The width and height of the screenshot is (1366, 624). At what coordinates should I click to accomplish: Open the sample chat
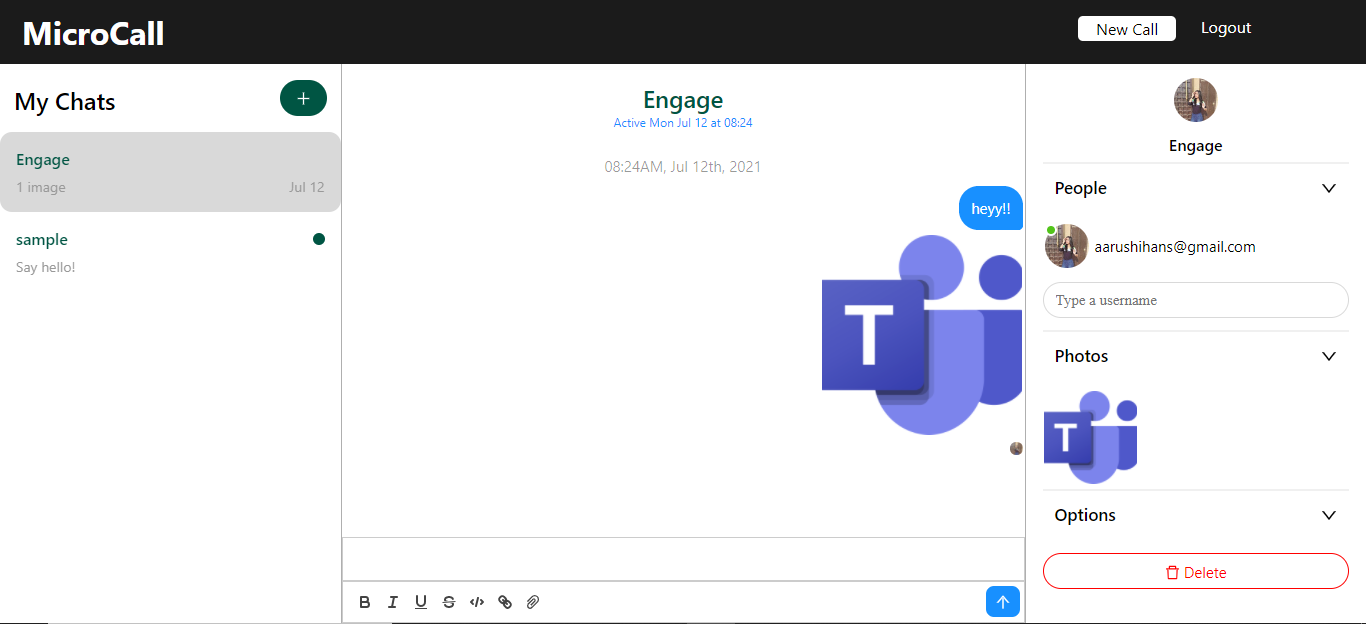(x=170, y=252)
